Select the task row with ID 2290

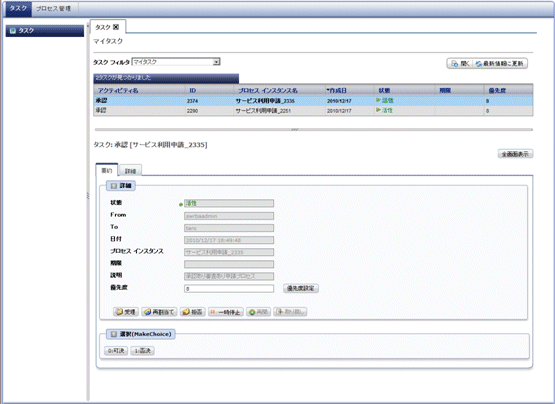(313, 111)
